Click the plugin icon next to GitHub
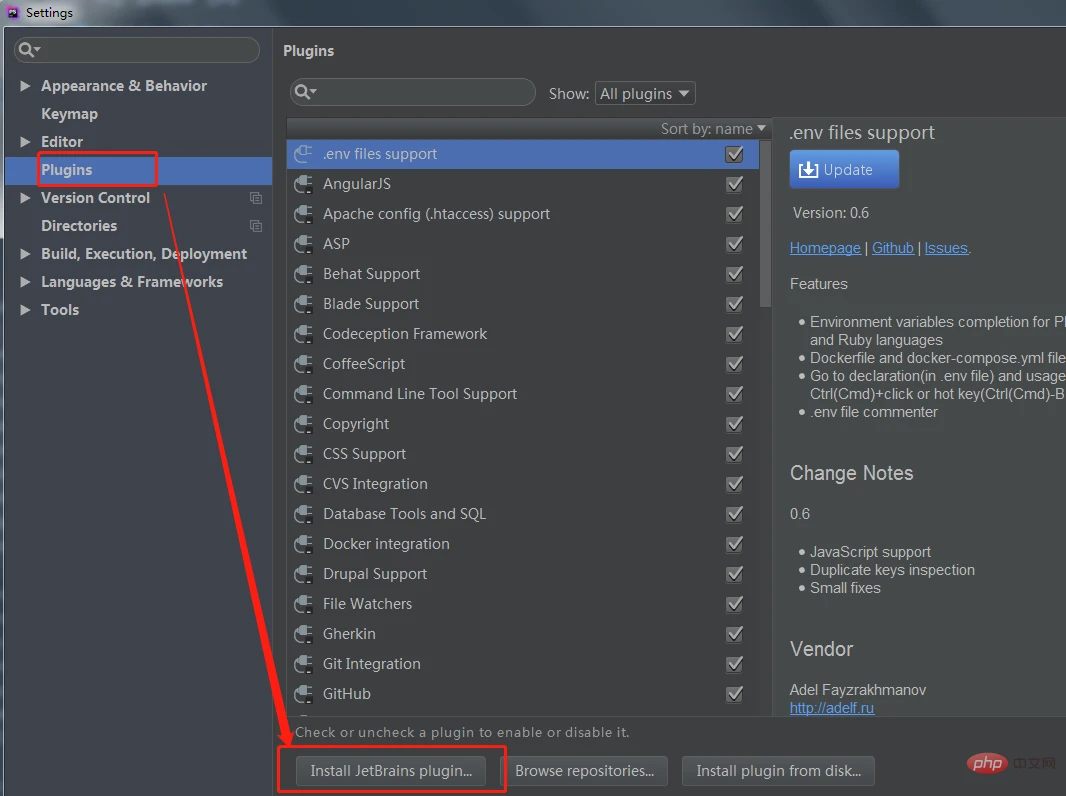This screenshot has height=796, width=1066. coord(303,694)
